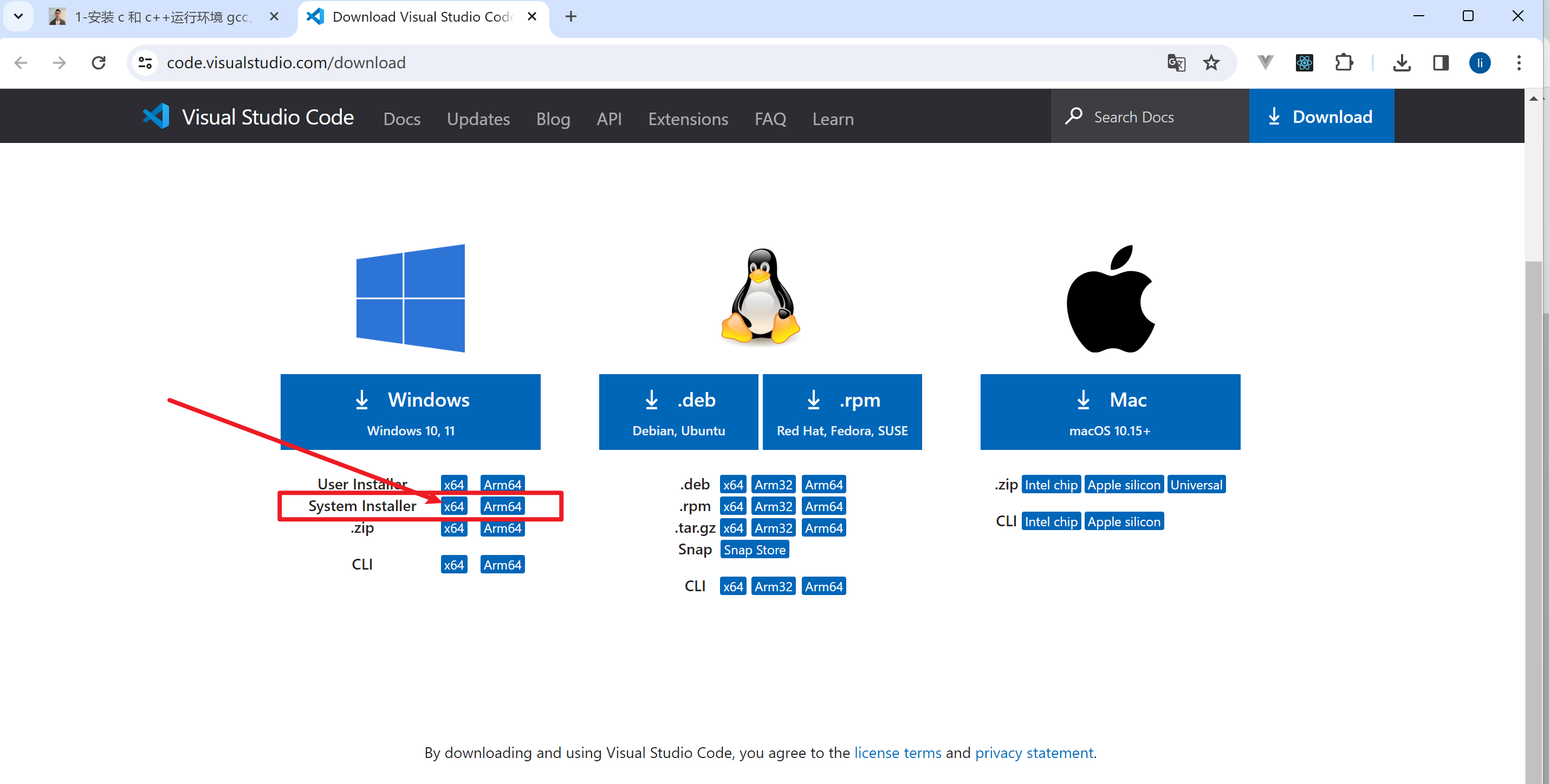Click Windows CLI Arm64 link
Screen dimensions: 1550x784
coord(502,565)
